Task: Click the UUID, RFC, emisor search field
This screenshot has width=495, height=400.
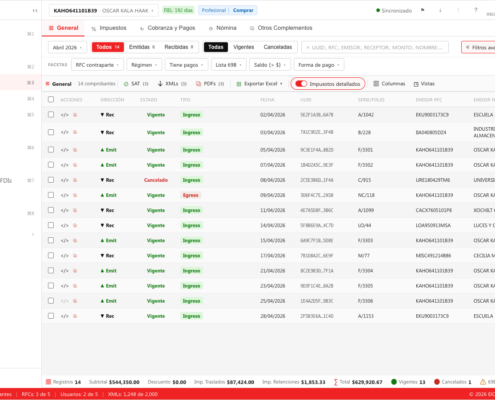Action: click(375, 47)
